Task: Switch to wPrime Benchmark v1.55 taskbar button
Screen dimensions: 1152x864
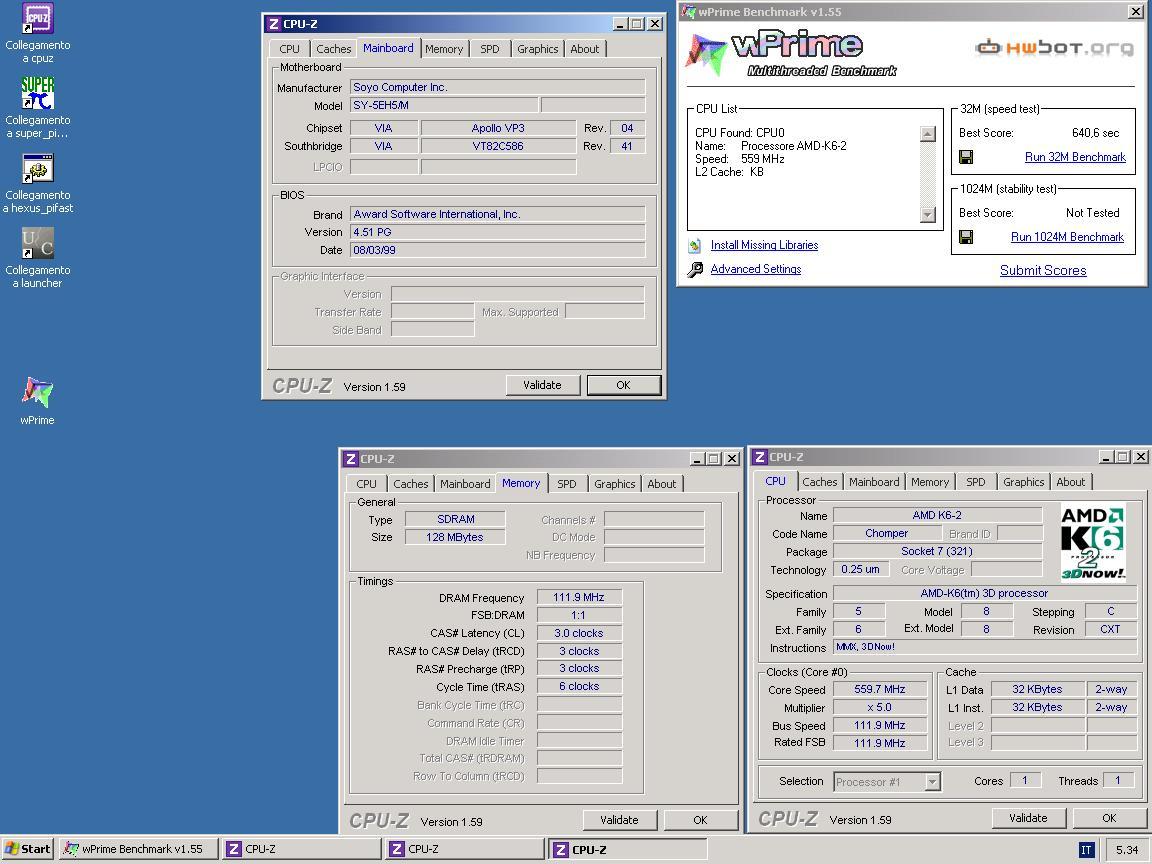Action: 138,849
